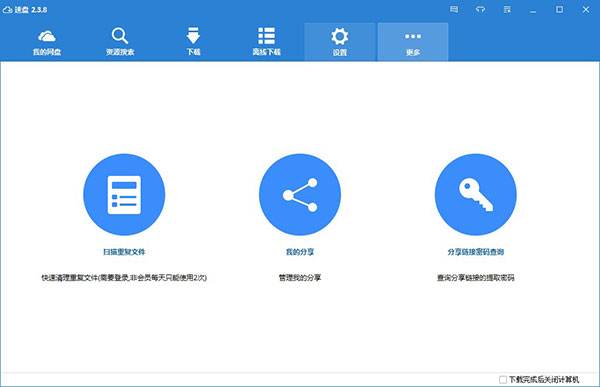The width and height of the screenshot is (600, 387).
Task: Click the text 管理我的分享
Action: coord(300,278)
